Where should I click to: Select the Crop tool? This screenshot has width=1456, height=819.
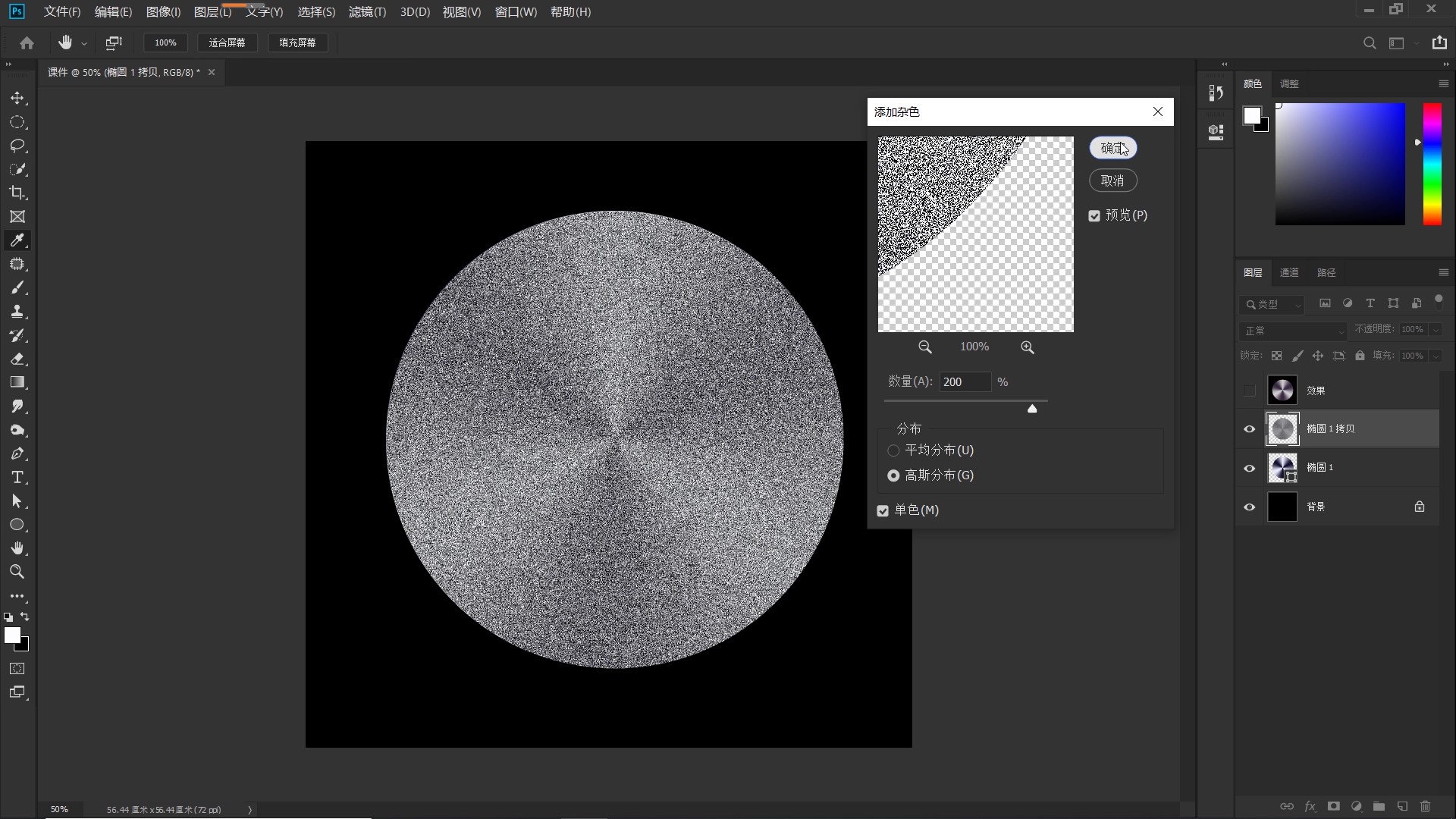pyautogui.click(x=17, y=193)
